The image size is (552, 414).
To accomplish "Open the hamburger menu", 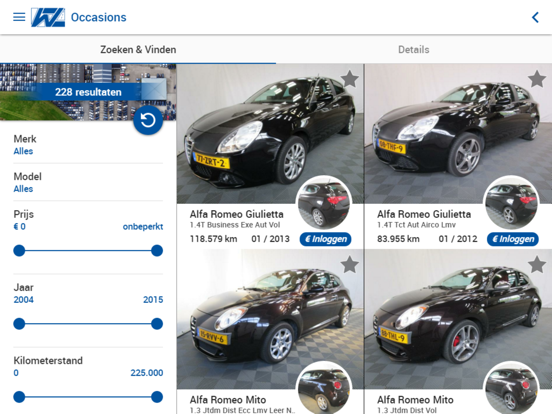I will (x=19, y=17).
